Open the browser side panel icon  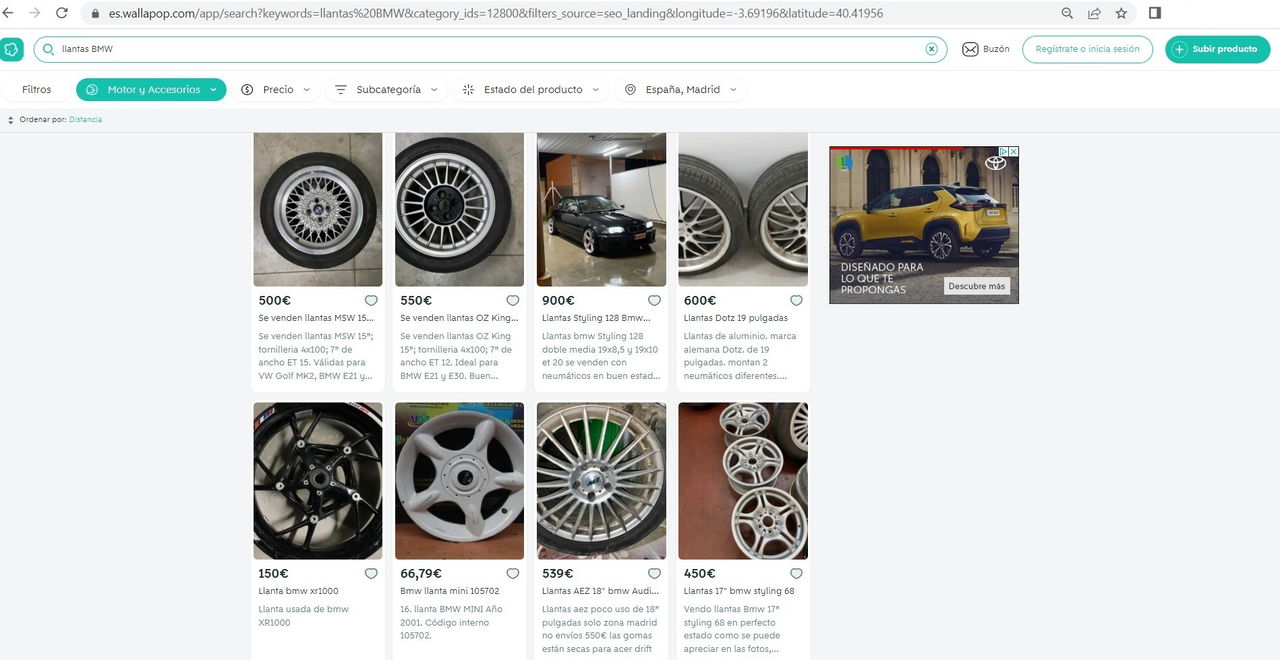[x=1155, y=14]
